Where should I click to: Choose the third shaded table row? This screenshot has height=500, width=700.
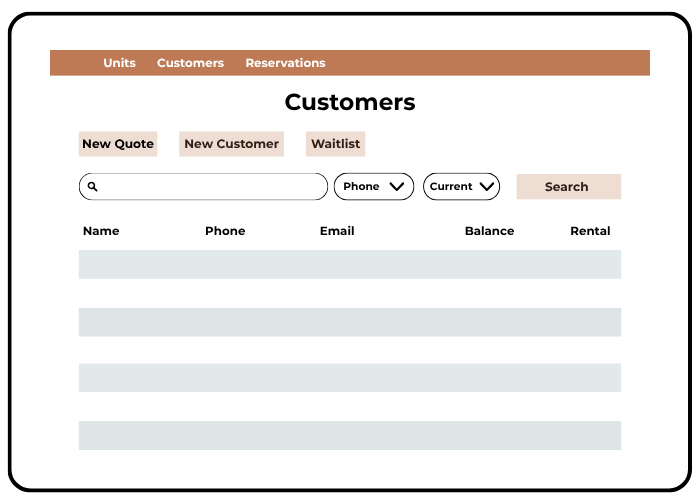350,378
